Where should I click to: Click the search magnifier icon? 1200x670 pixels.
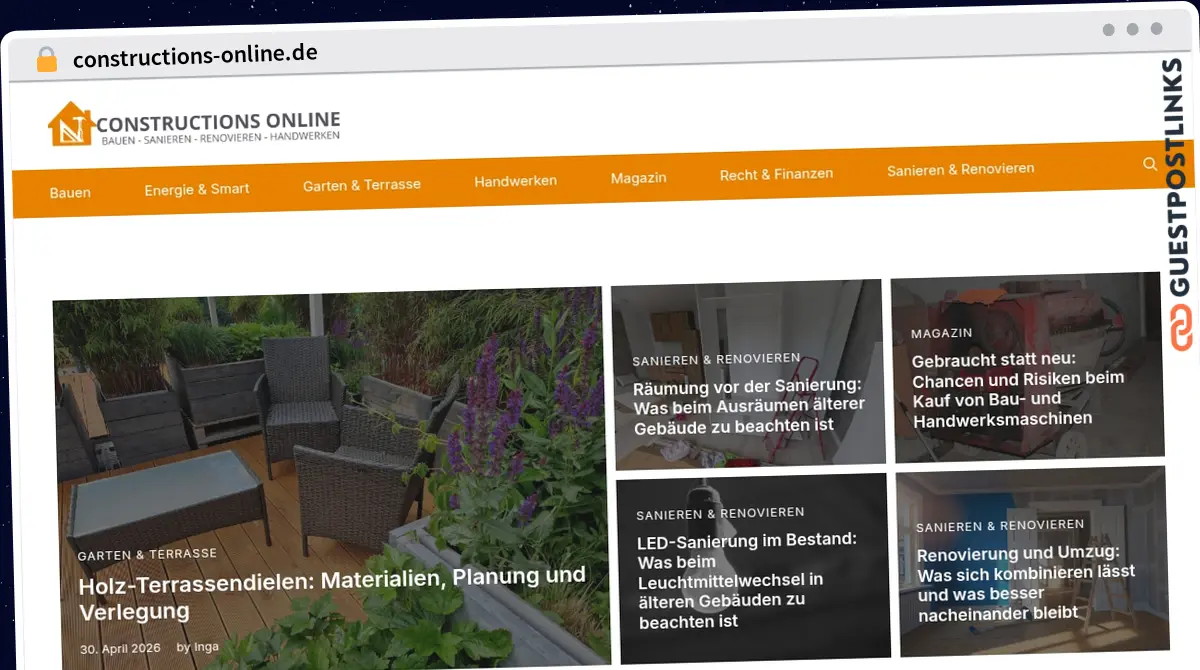click(x=1150, y=164)
